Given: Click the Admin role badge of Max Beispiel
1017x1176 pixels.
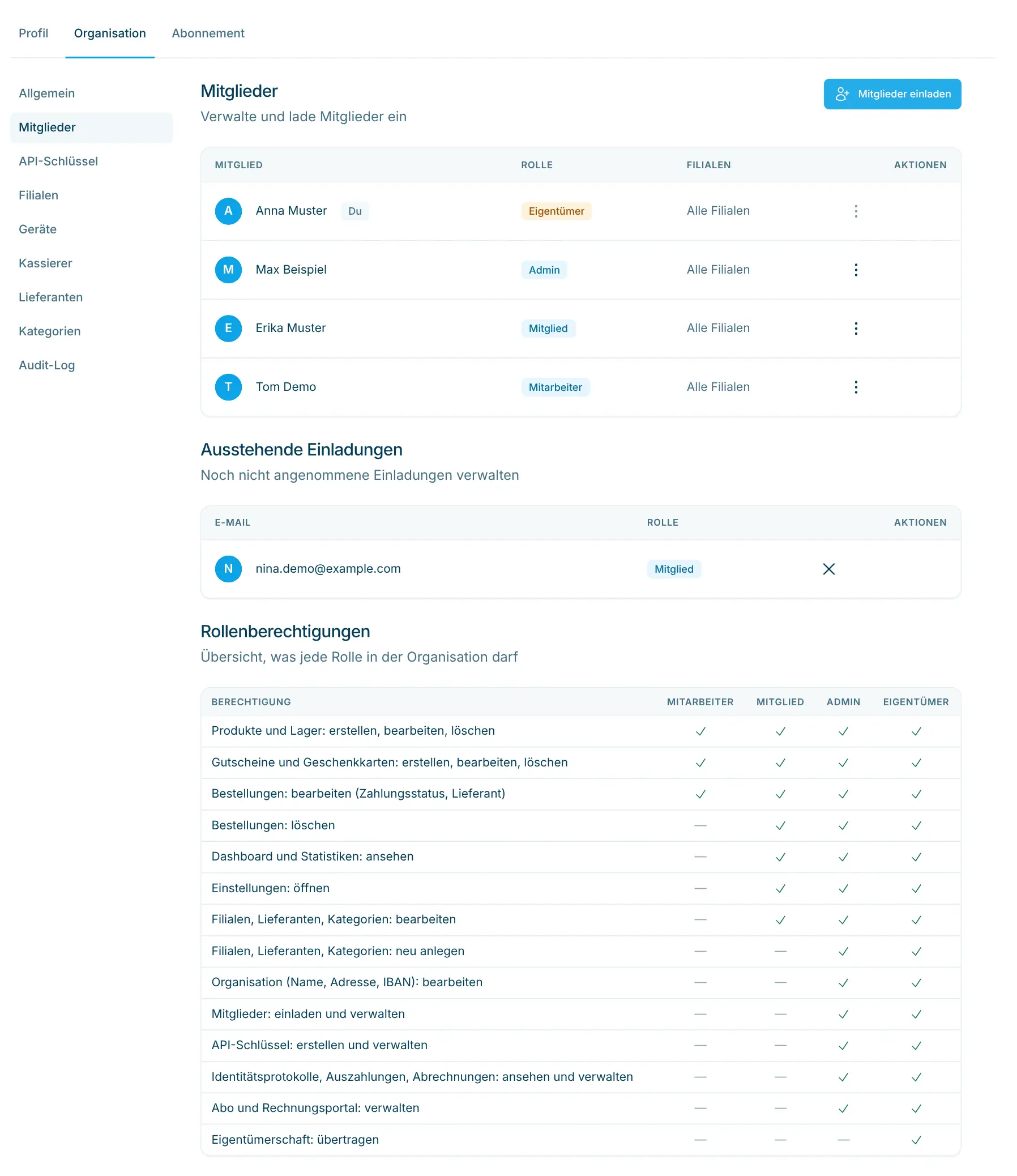Looking at the screenshot, I should coord(544,270).
